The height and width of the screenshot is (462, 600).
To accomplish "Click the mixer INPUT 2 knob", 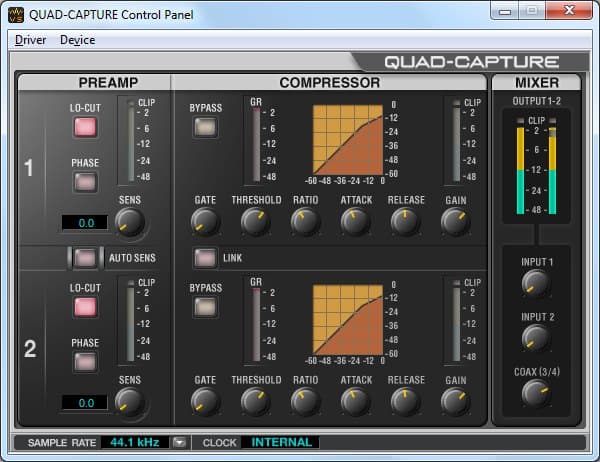I will point(536,338).
